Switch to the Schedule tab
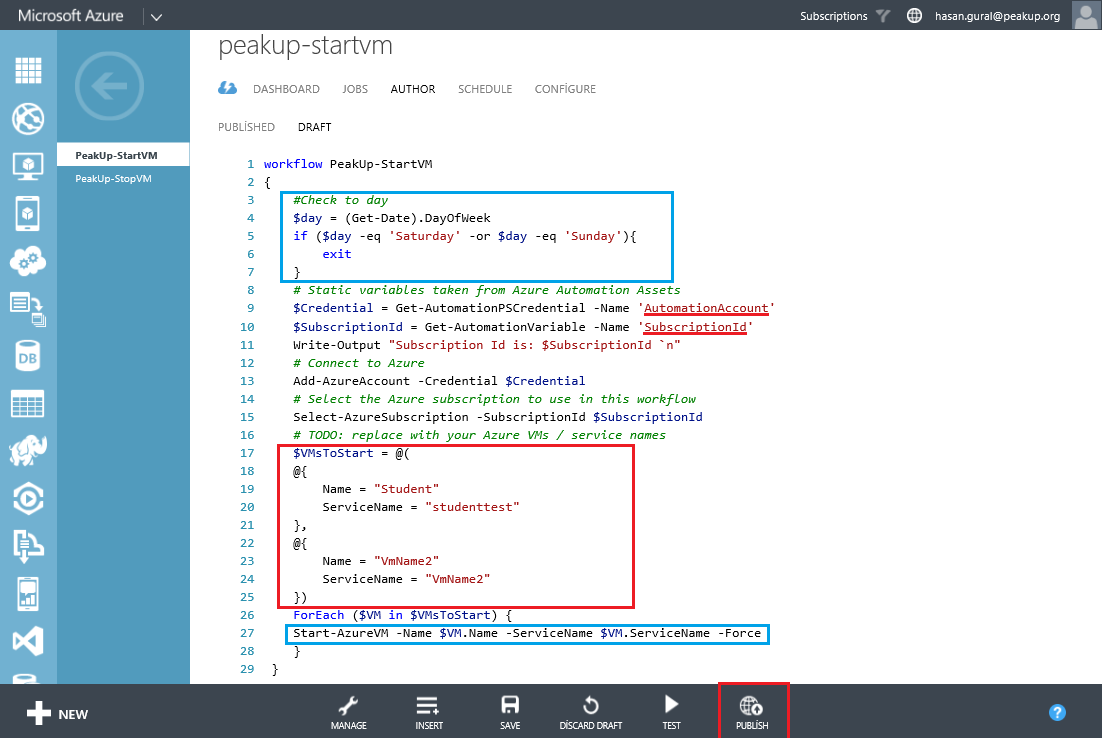The width and height of the screenshot is (1102, 738). tap(484, 89)
